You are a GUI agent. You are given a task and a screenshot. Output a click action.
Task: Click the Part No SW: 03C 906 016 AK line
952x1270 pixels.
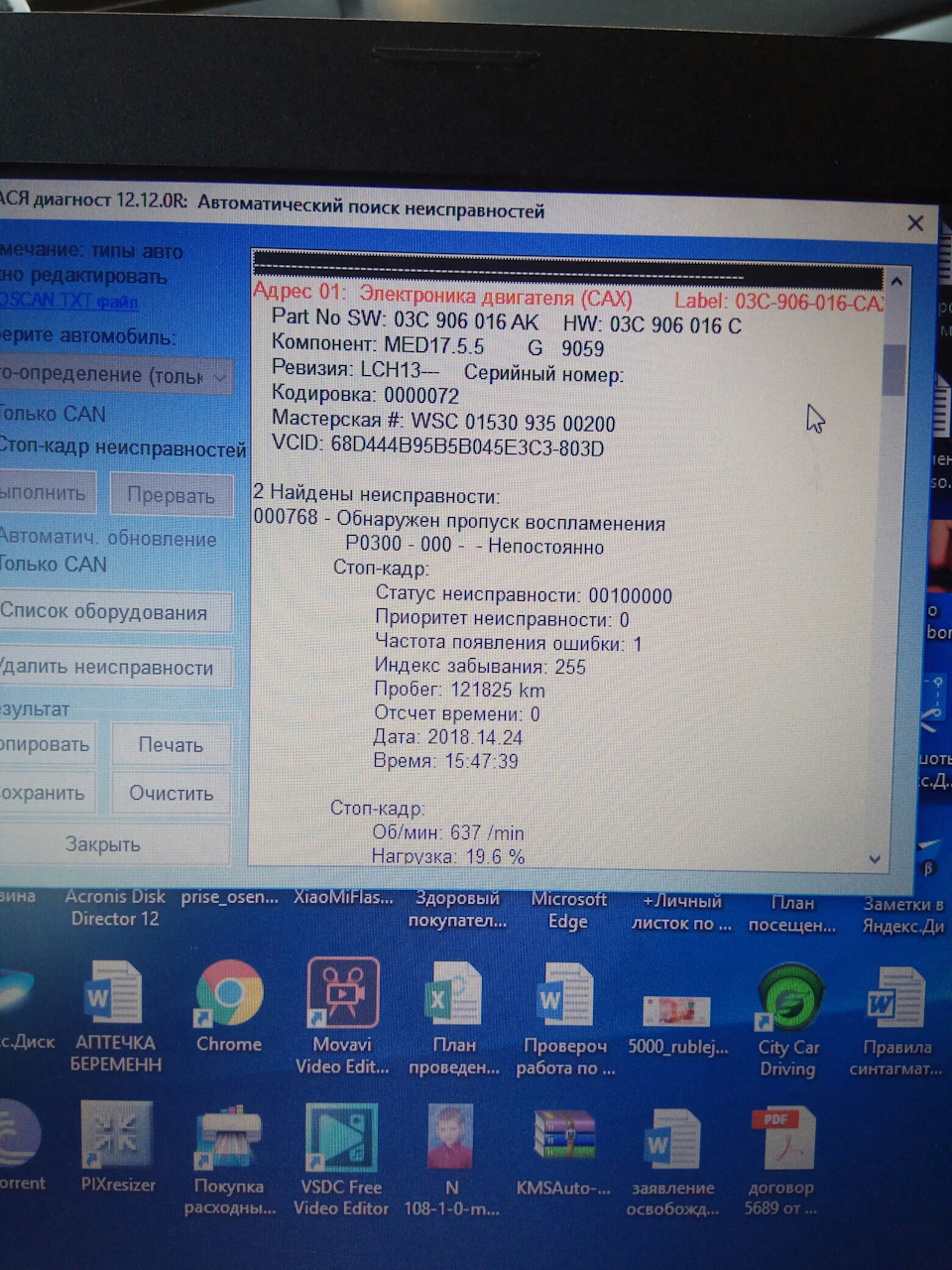point(507,322)
